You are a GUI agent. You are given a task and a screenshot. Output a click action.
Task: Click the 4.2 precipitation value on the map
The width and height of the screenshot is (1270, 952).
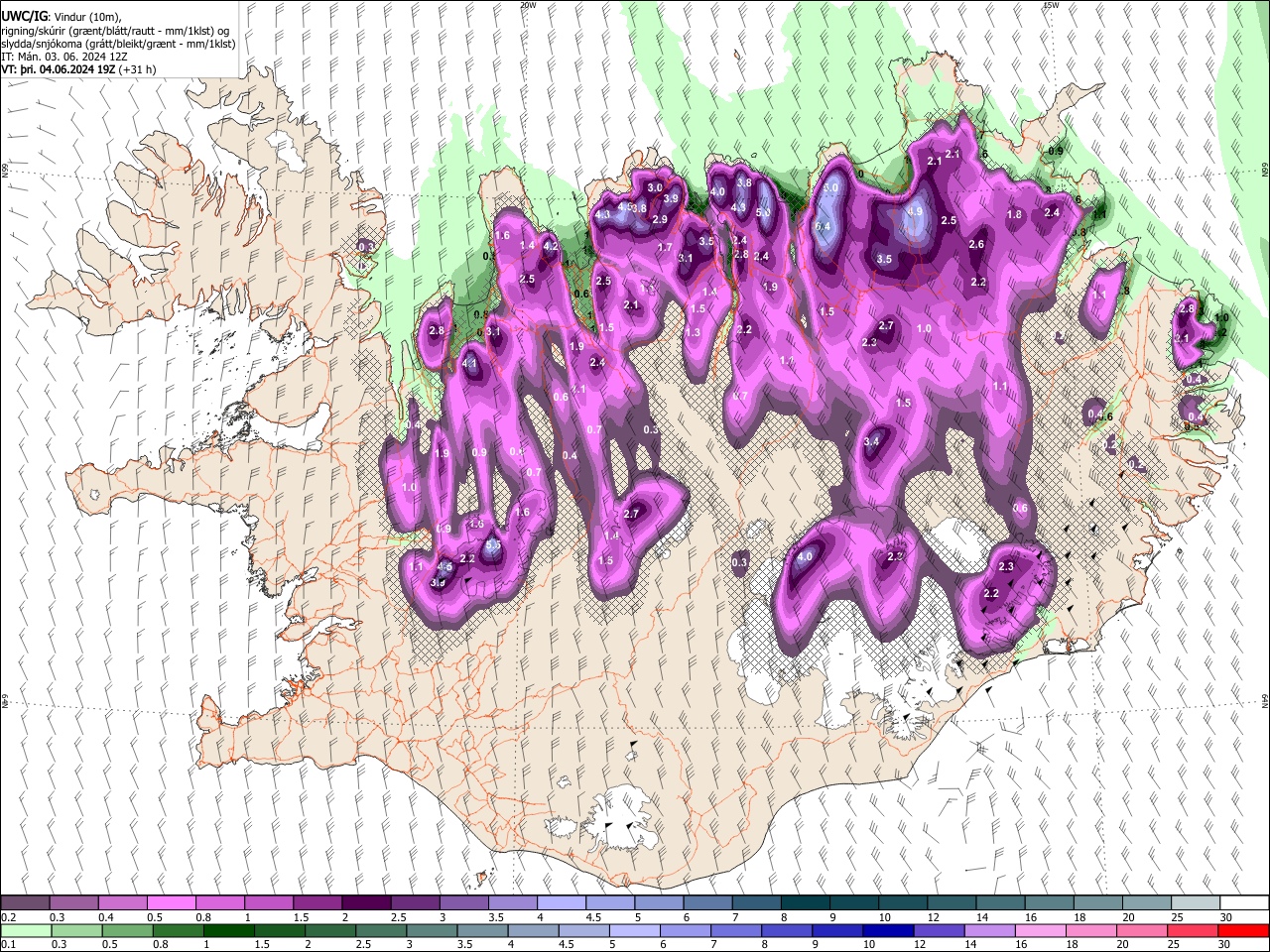pos(552,246)
